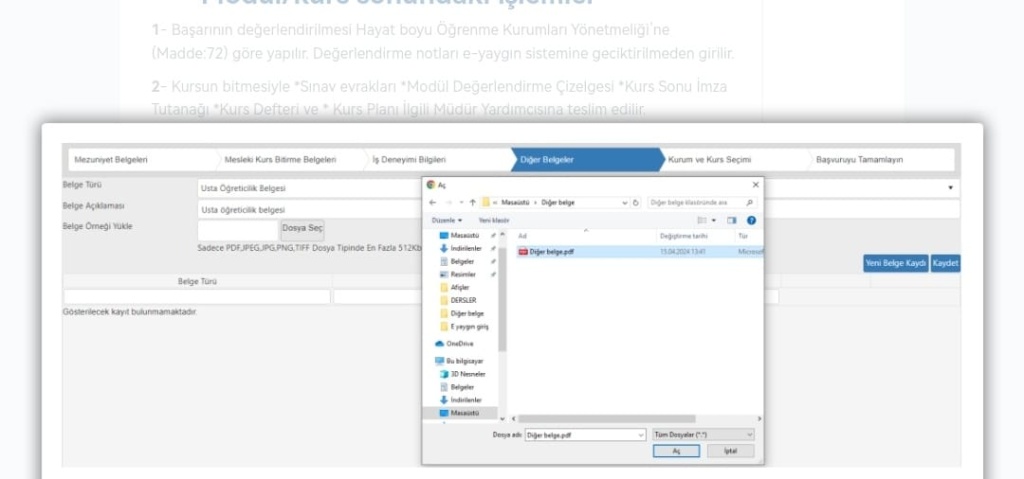The height and width of the screenshot is (479, 1024).
Task: Open 3D Nesneler folder
Action: pyautogui.click(x=467, y=373)
